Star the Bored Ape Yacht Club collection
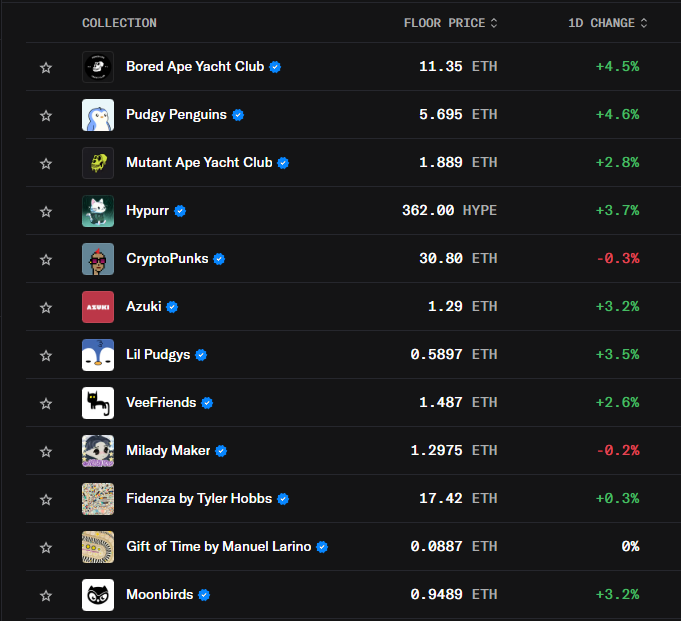The image size is (681, 621). pos(46,68)
